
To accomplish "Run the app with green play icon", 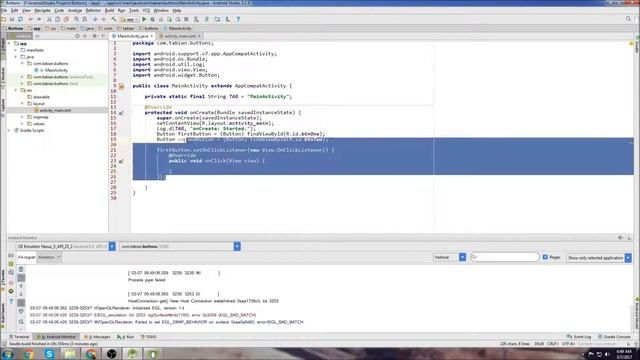I will (144, 19).
